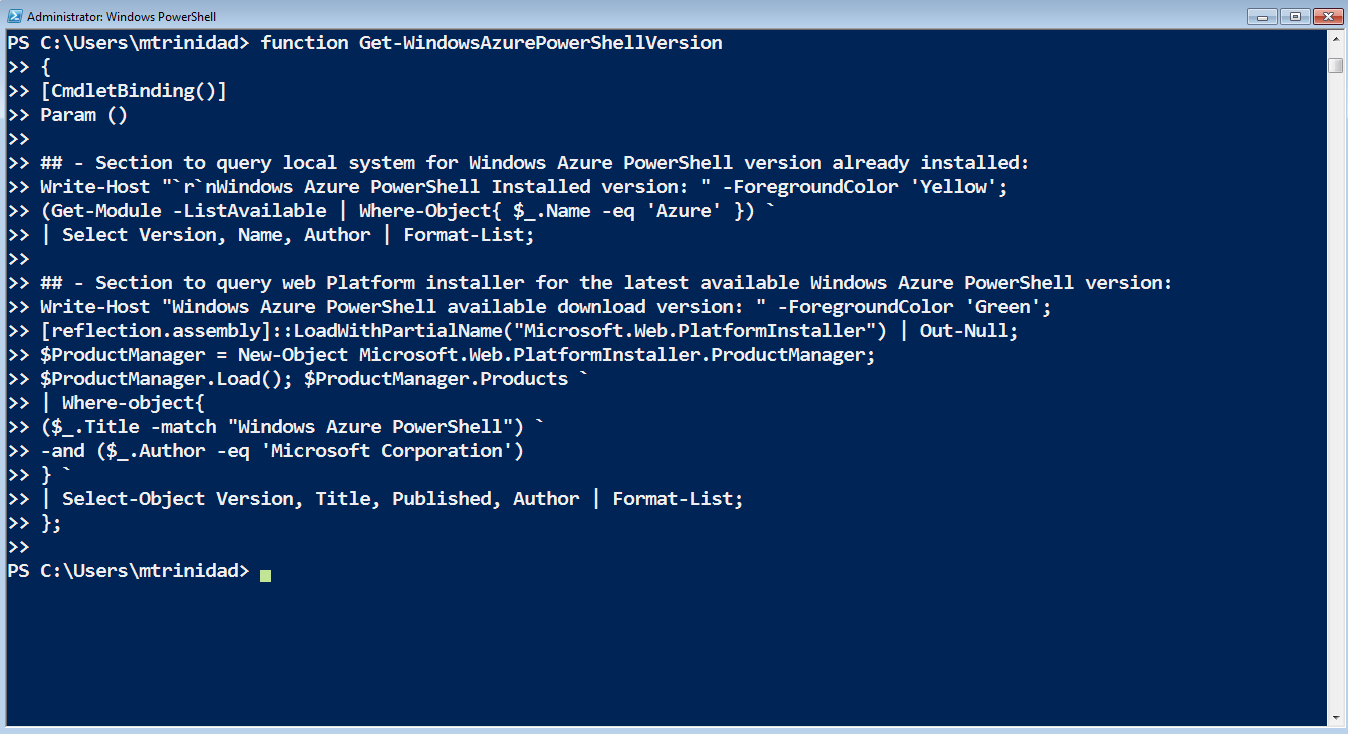
Task: Click the blinking cursor at the last prompt
Action: [265, 574]
